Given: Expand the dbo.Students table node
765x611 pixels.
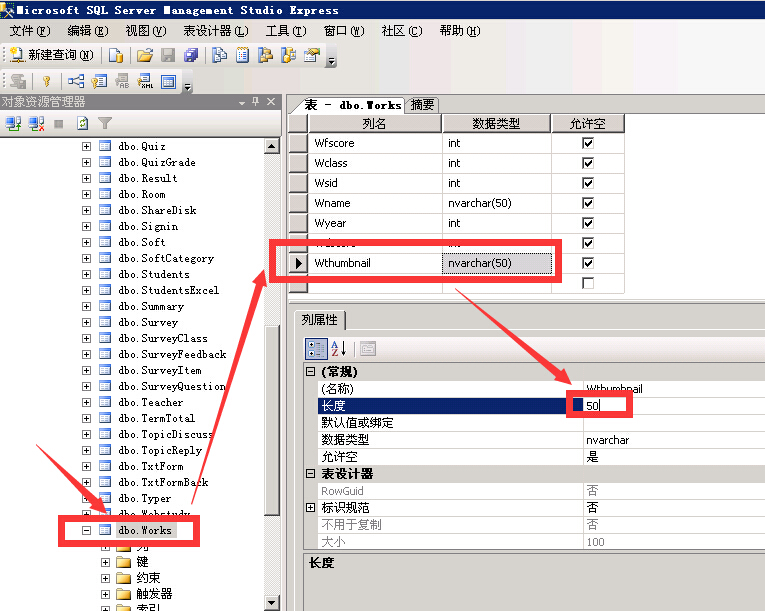Looking at the screenshot, I should (x=86, y=274).
